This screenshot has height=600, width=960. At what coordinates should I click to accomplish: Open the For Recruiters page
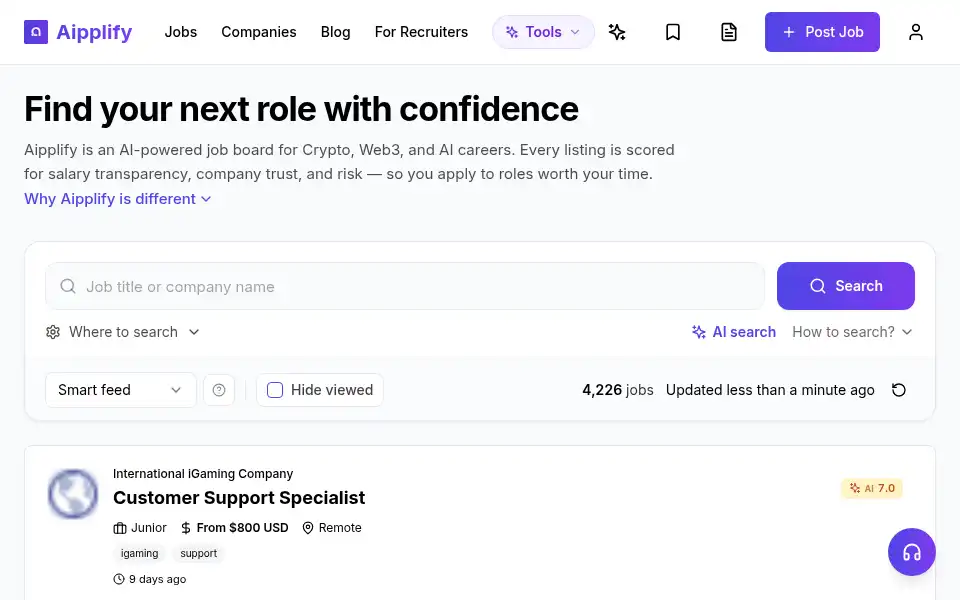click(x=421, y=32)
